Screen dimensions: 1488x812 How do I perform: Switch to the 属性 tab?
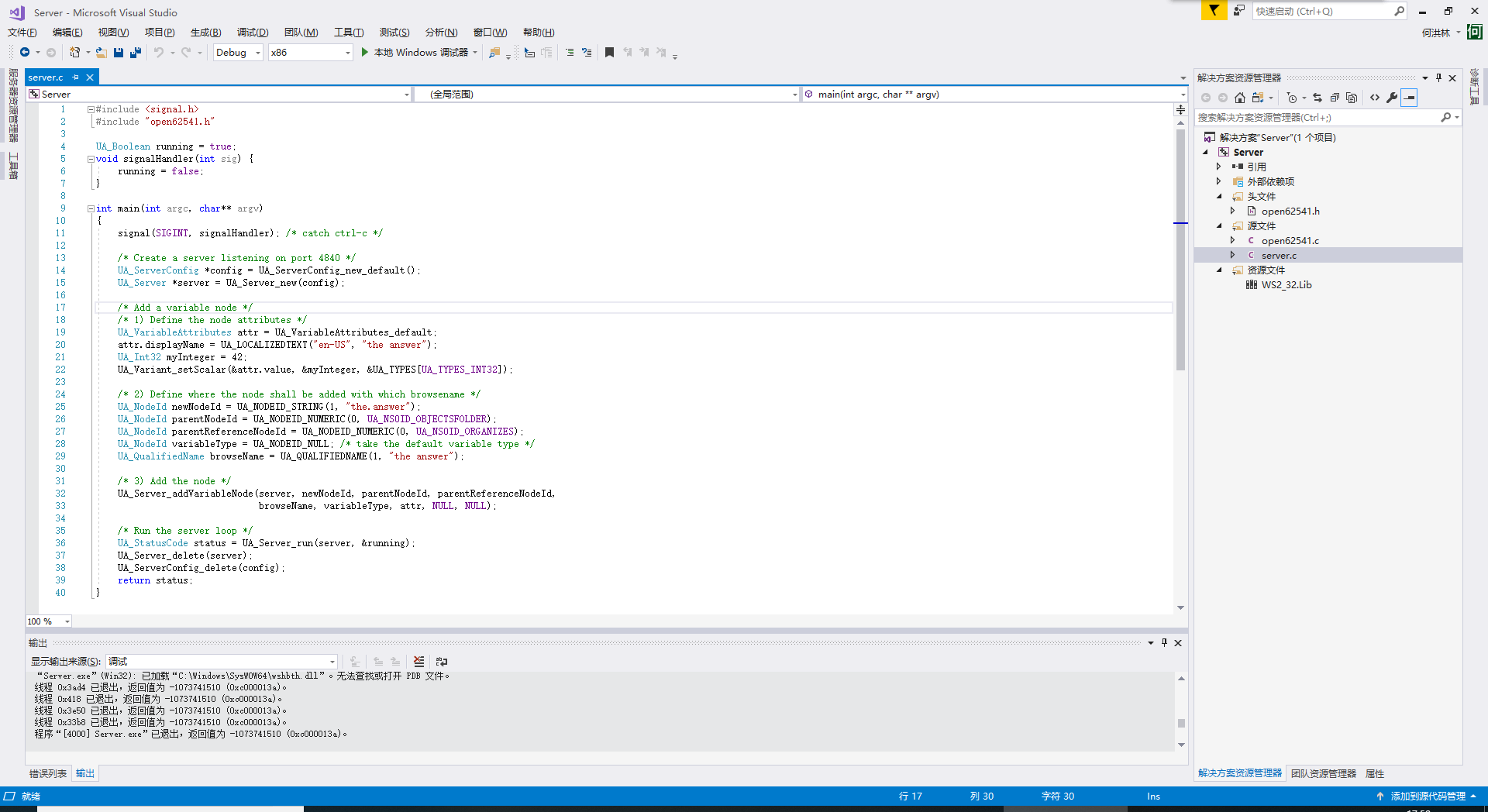[1375, 773]
